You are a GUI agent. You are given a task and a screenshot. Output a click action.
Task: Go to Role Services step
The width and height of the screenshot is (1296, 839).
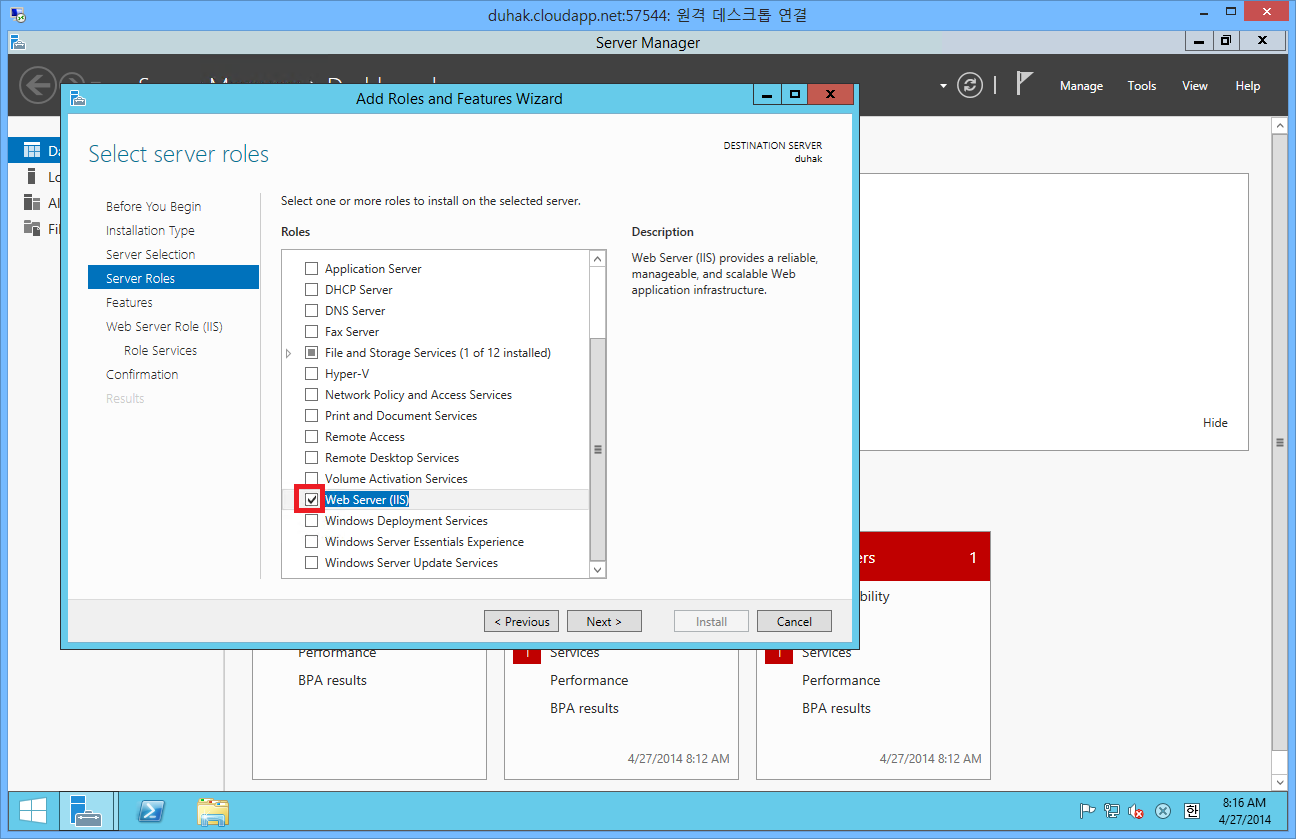point(160,351)
